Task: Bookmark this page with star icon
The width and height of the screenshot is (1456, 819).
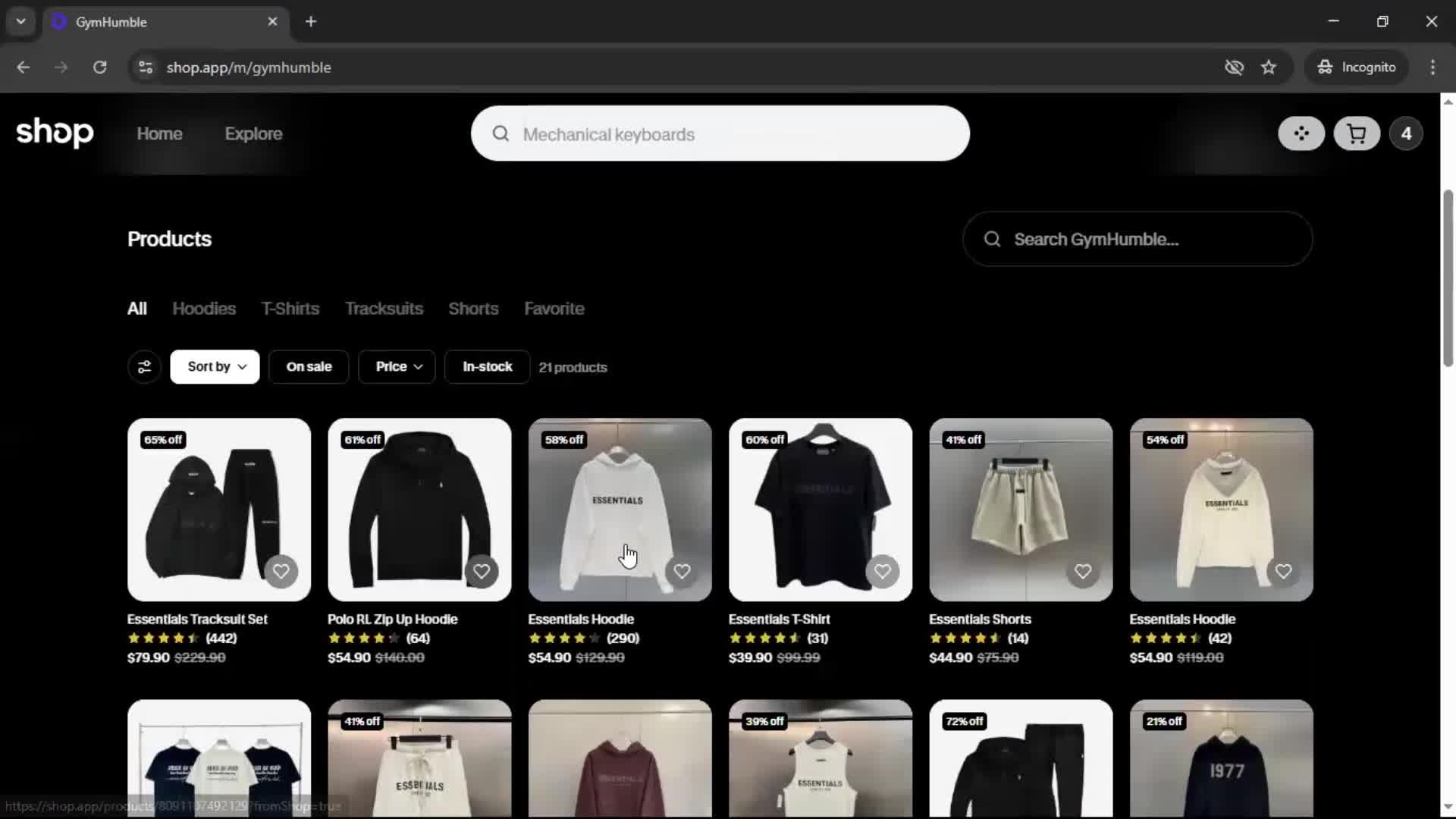Action: 1269,67
